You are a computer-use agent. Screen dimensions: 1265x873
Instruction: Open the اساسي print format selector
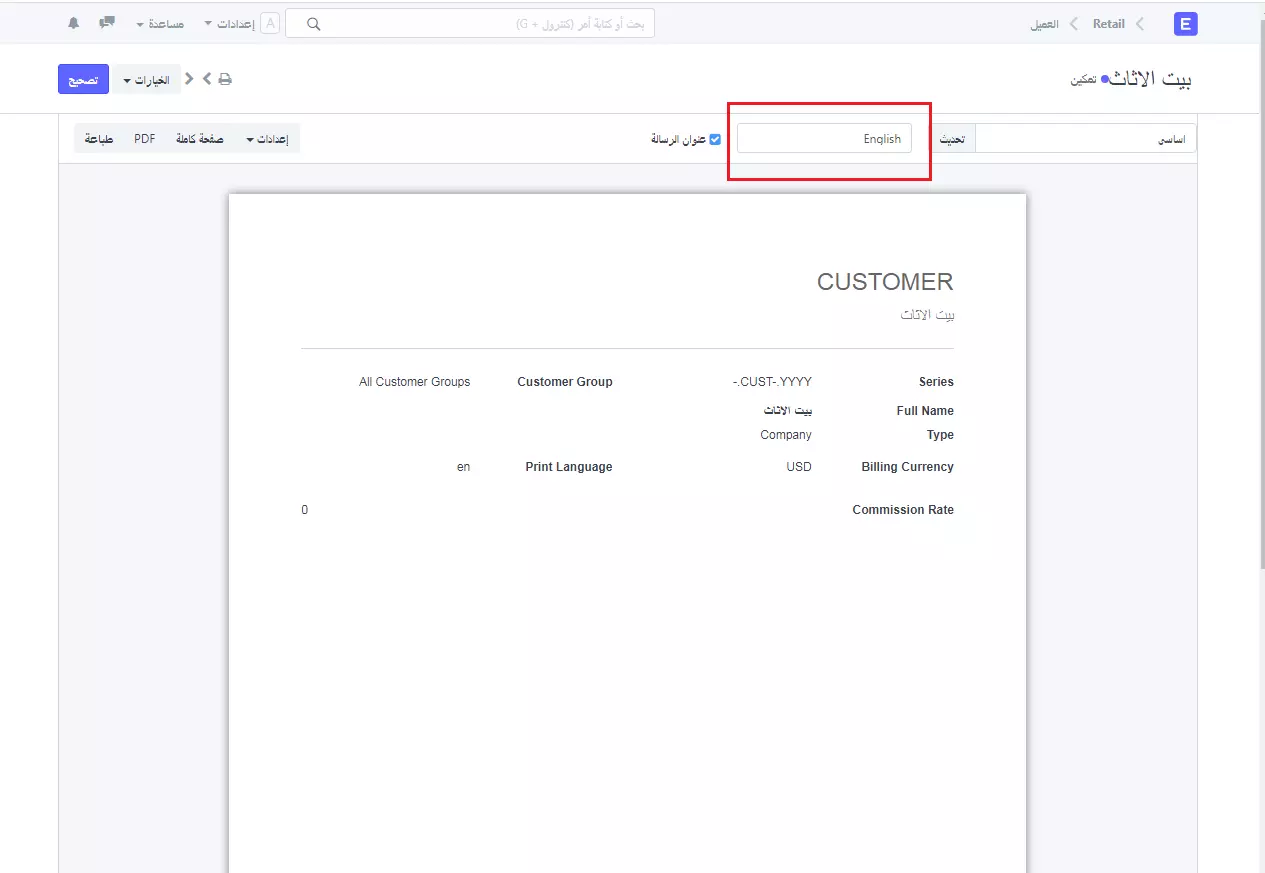[1085, 139]
